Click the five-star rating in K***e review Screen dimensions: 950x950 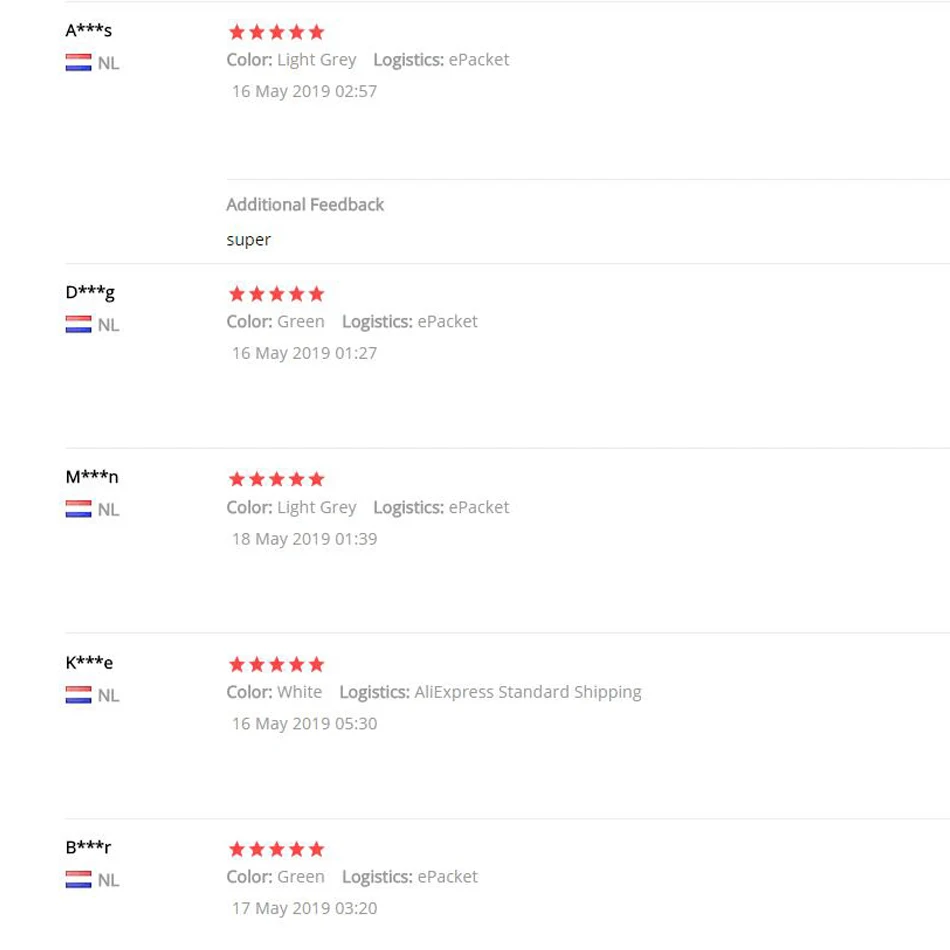[x=276, y=665]
